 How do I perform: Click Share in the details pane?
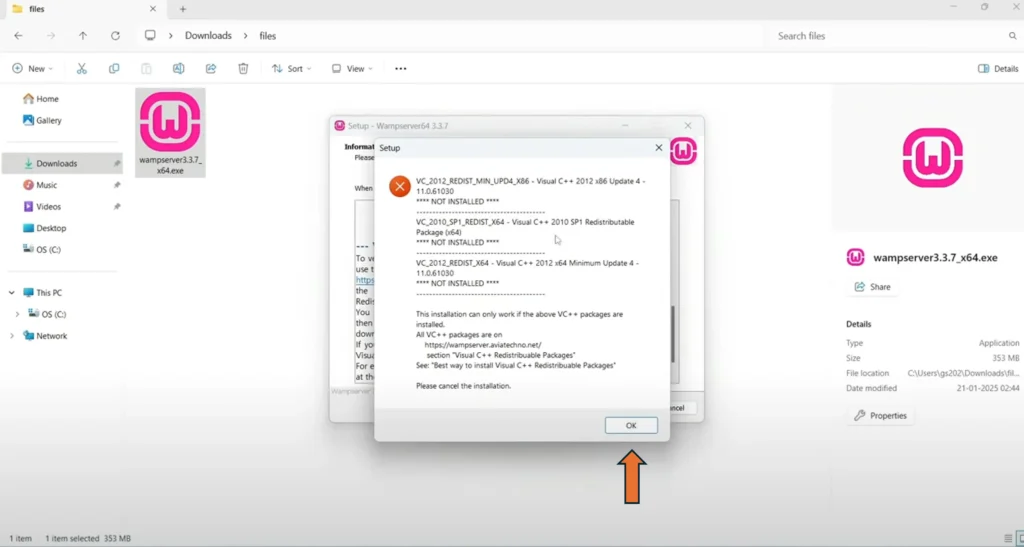pyautogui.click(x=872, y=287)
